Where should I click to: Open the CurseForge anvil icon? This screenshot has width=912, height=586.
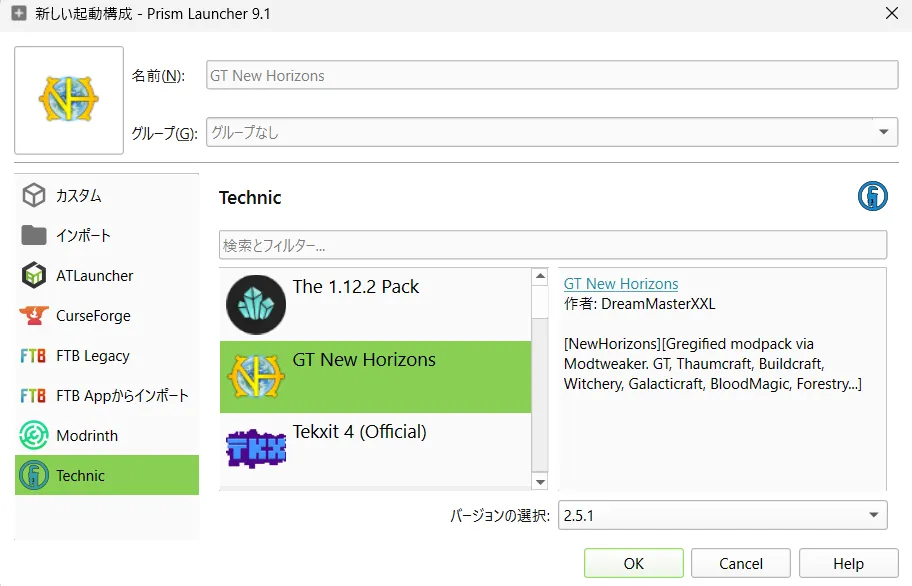pos(35,316)
